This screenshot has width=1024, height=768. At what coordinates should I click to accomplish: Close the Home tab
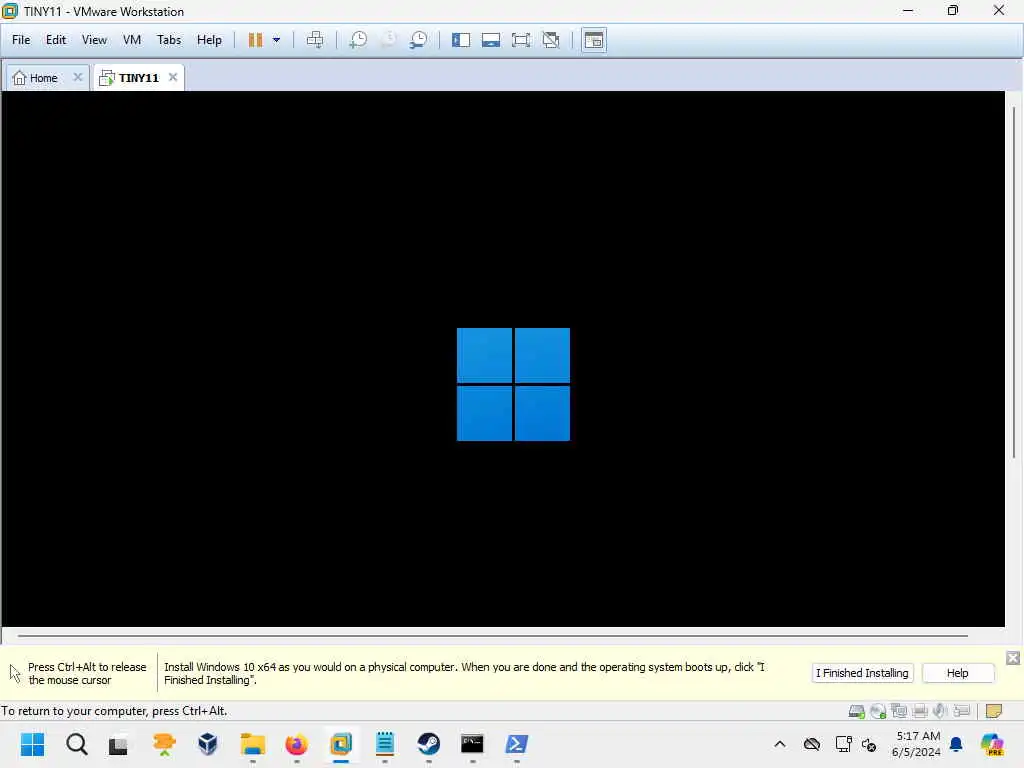(x=78, y=77)
